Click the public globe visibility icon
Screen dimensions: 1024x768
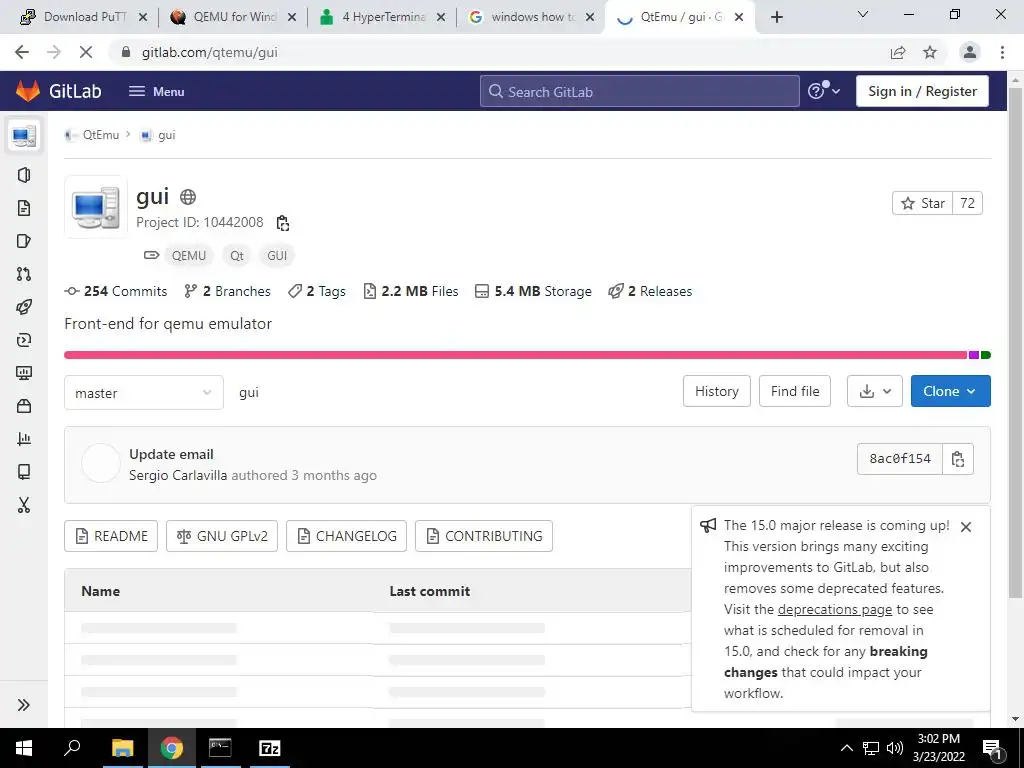[x=188, y=197]
